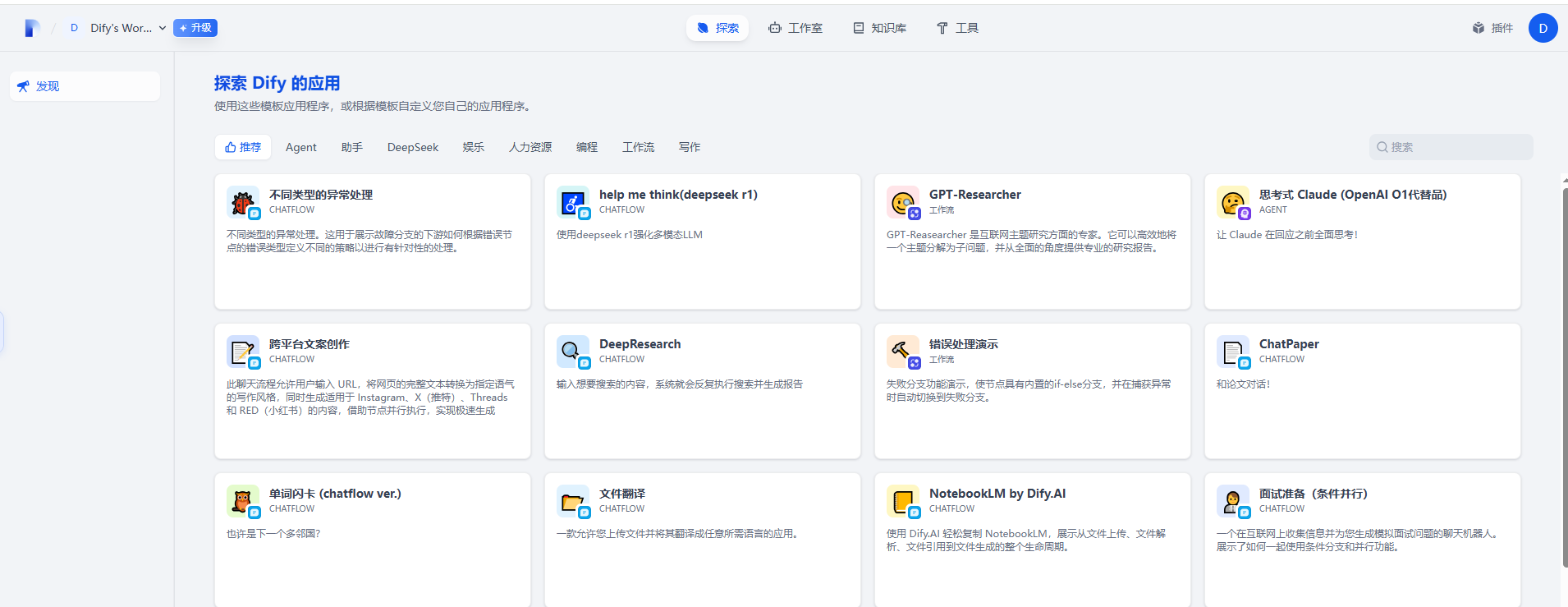The width and height of the screenshot is (1568, 607).
Task: Click the GPT-Researcher app icon
Action: click(x=902, y=202)
